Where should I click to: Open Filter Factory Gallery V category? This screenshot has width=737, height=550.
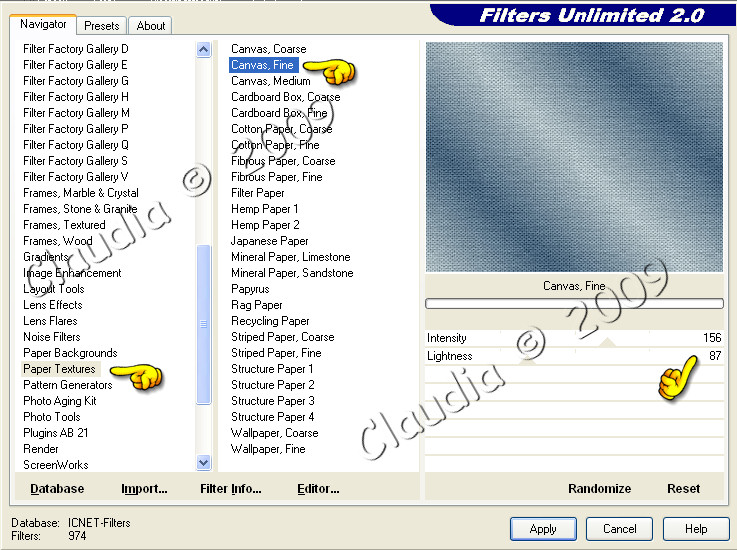[x=76, y=177]
